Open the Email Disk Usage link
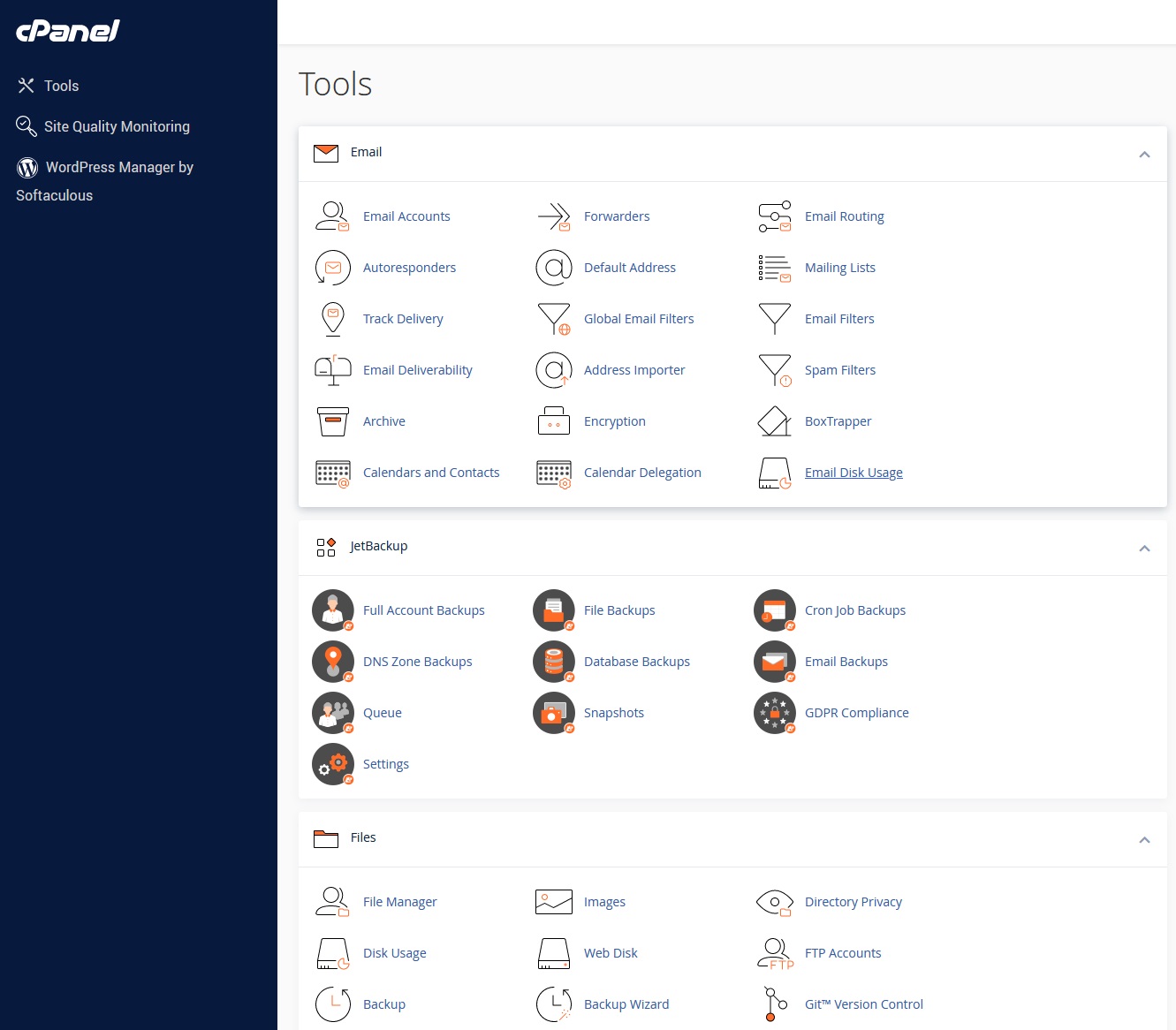Viewport: 1176px width, 1030px height. [x=854, y=473]
